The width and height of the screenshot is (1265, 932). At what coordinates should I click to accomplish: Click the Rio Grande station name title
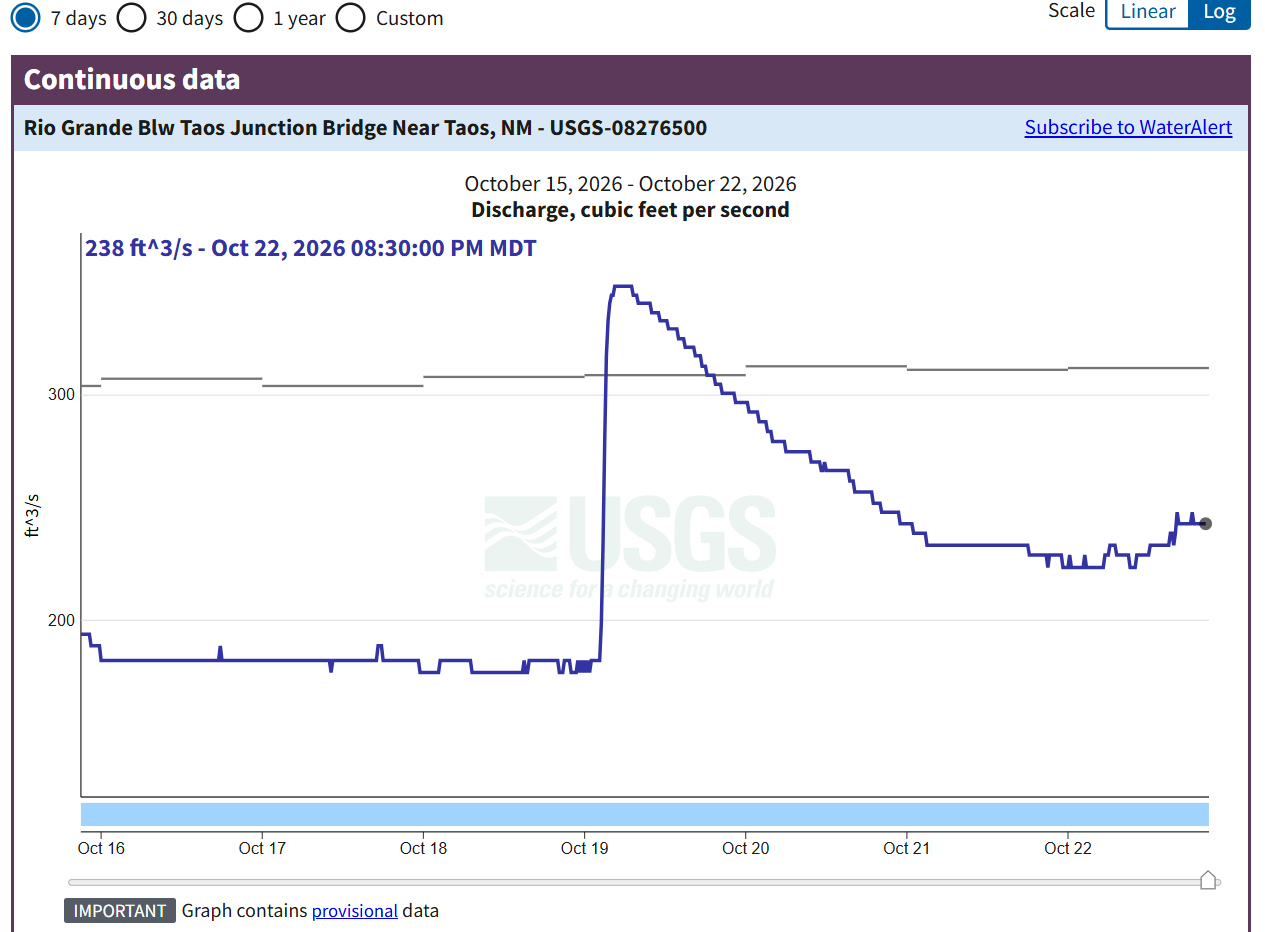pos(365,128)
